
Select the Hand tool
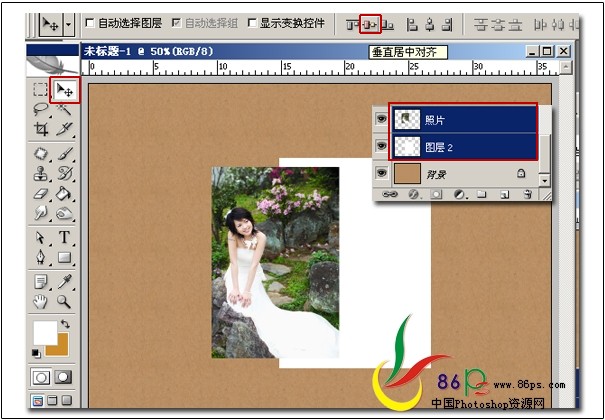(x=40, y=302)
